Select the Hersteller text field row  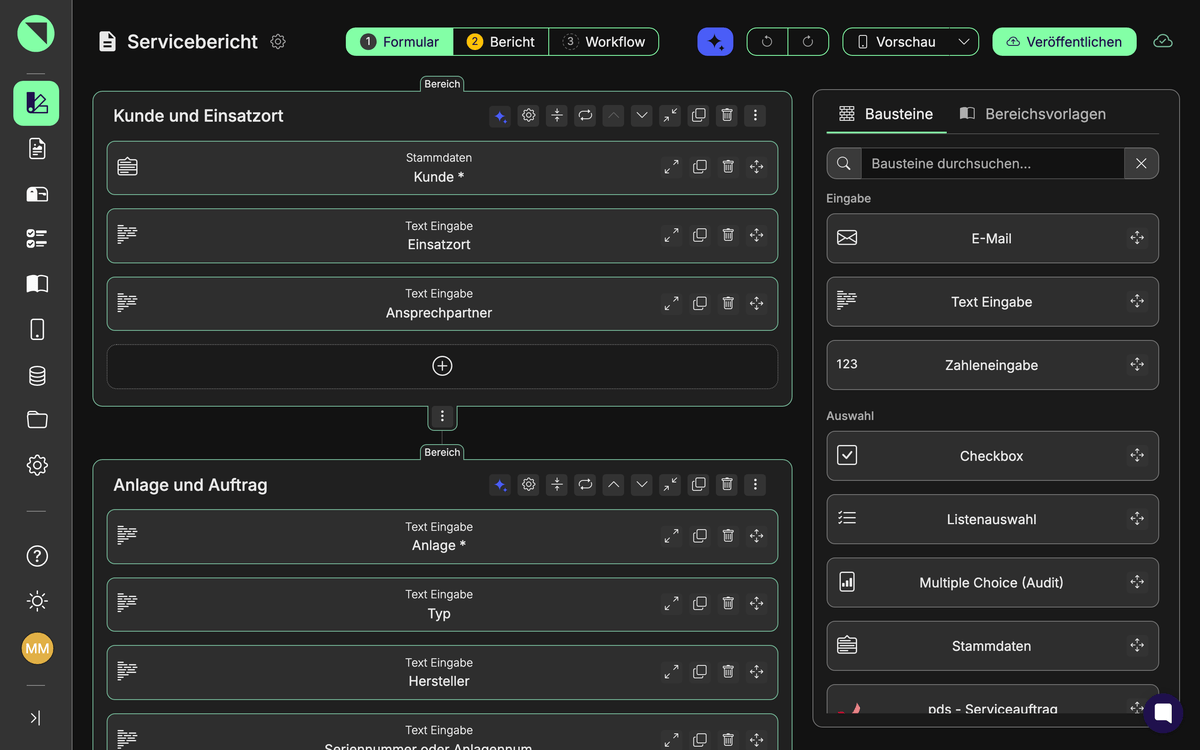tap(442, 672)
